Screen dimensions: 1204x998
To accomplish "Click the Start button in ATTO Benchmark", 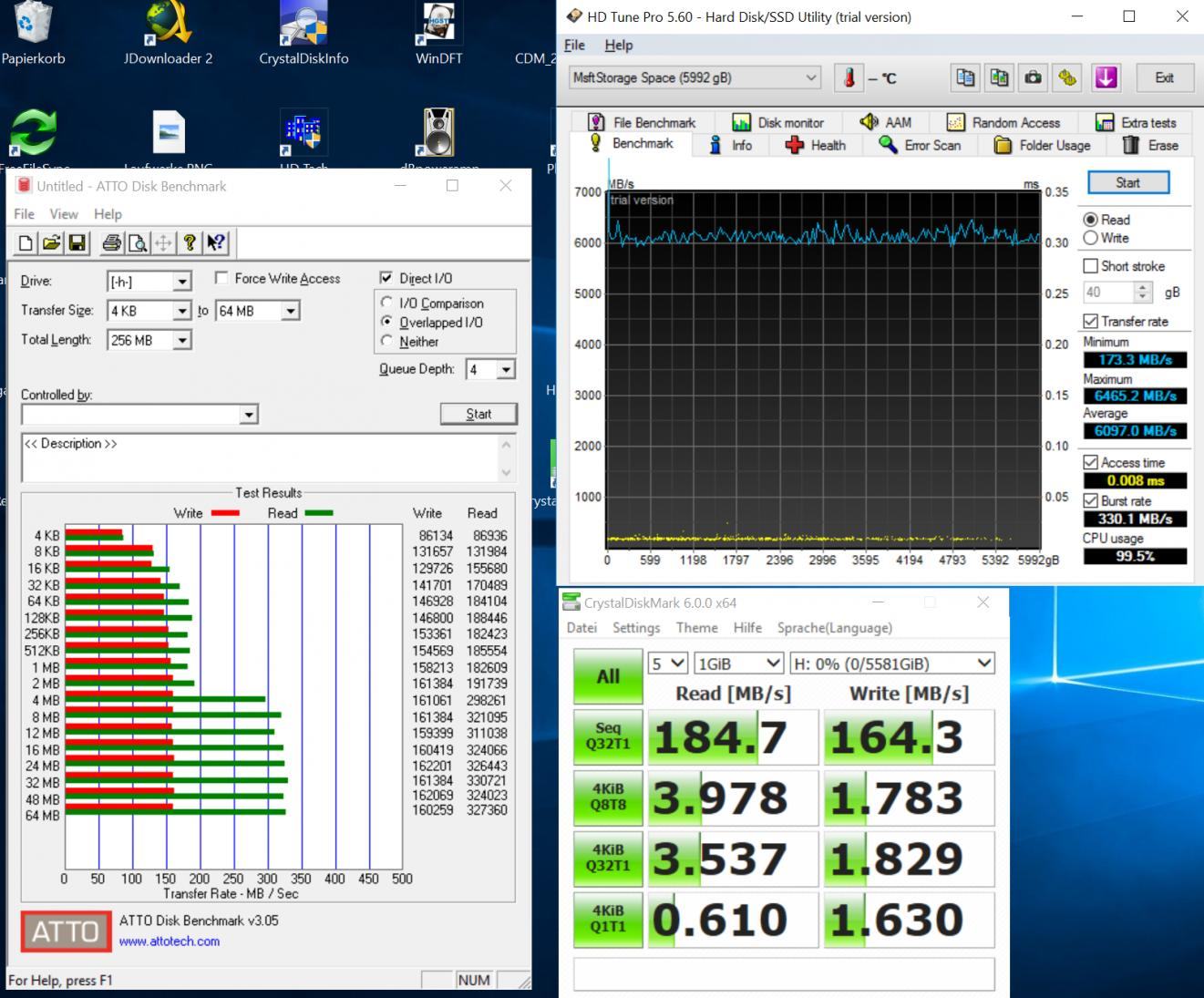I will point(479,414).
